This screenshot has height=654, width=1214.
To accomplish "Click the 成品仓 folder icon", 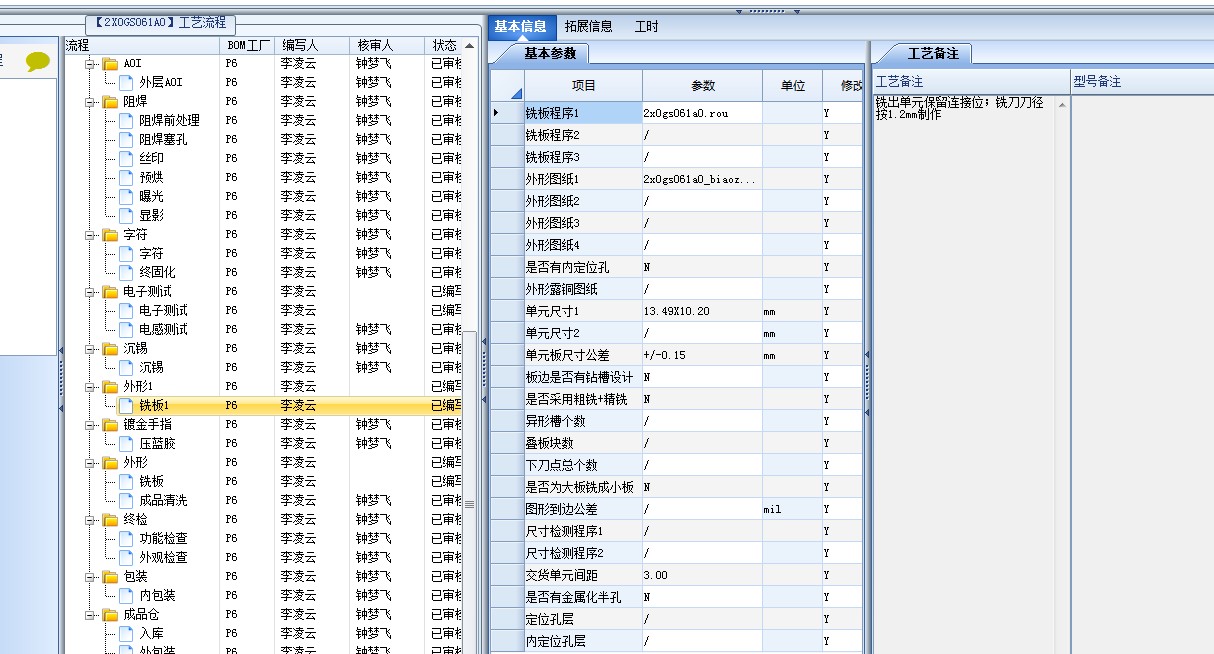I will tap(110, 615).
